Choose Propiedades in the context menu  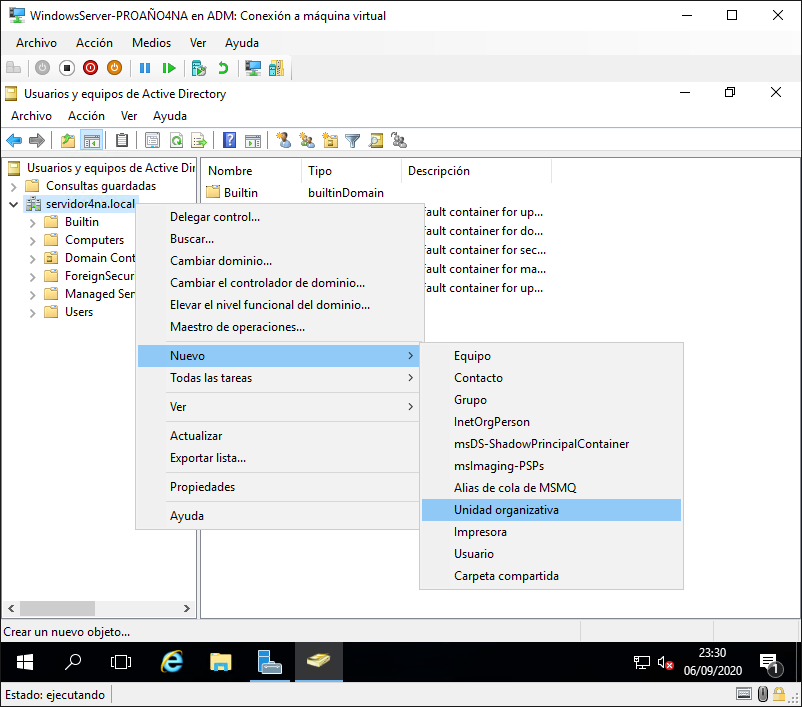(278, 487)
